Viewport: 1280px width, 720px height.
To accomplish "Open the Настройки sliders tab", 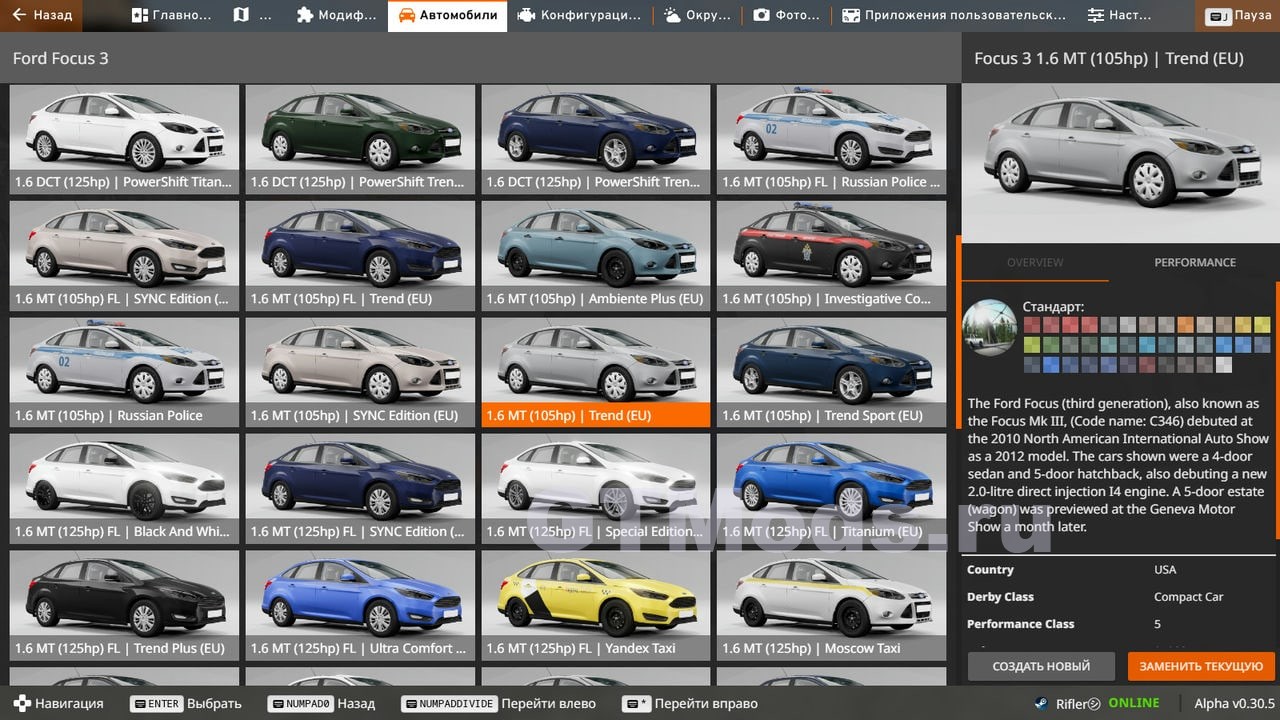I will coord(1119,15).
